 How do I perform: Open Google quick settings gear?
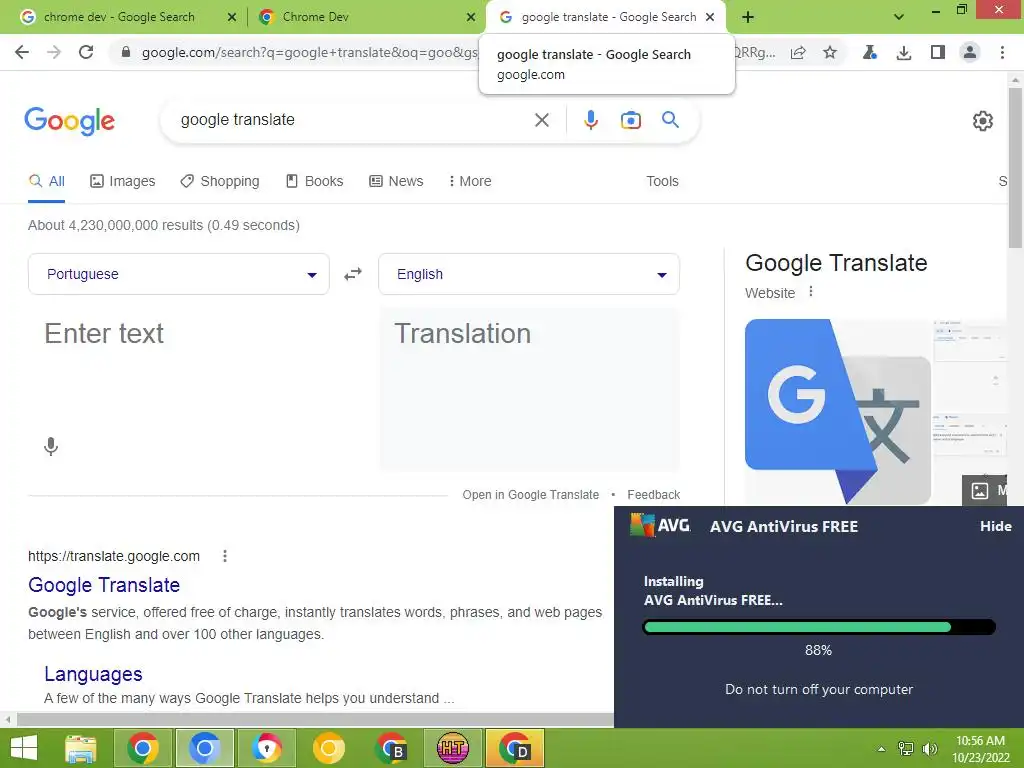coord(982,121)
